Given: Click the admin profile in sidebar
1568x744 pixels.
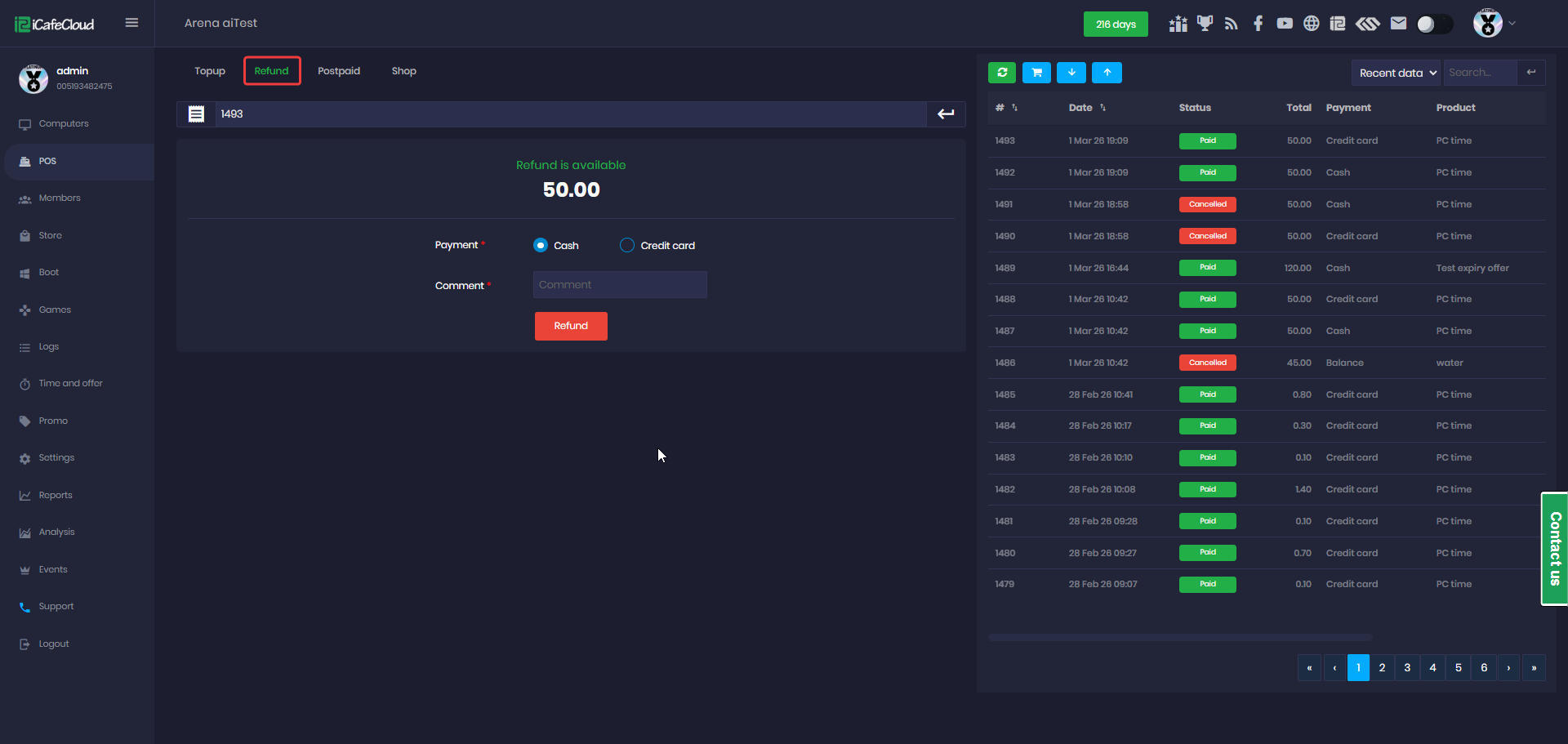Looking at the screenshot, I should pyautogui.click(x=65, y=78).
